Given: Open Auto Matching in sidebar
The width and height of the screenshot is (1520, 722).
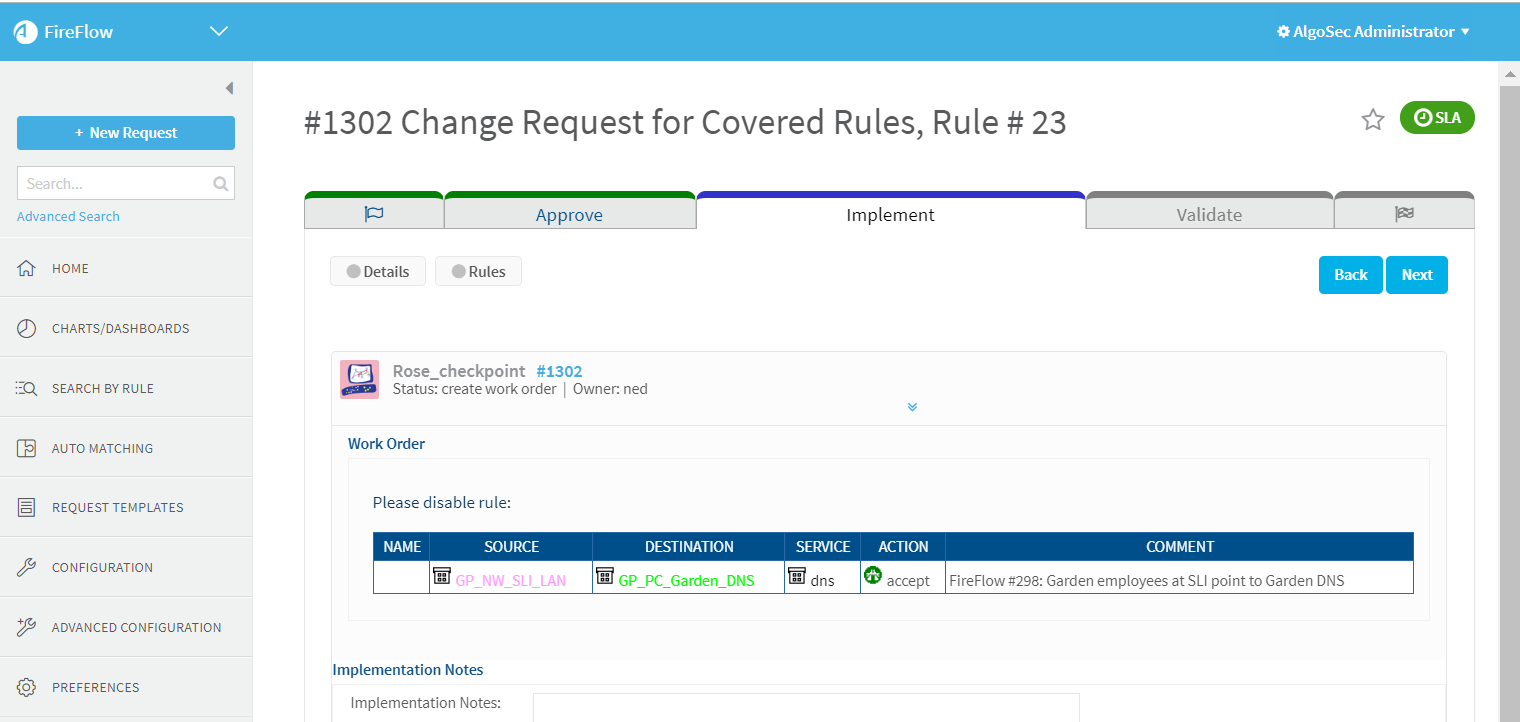Looking at the screenshot, I should [102, 448].
